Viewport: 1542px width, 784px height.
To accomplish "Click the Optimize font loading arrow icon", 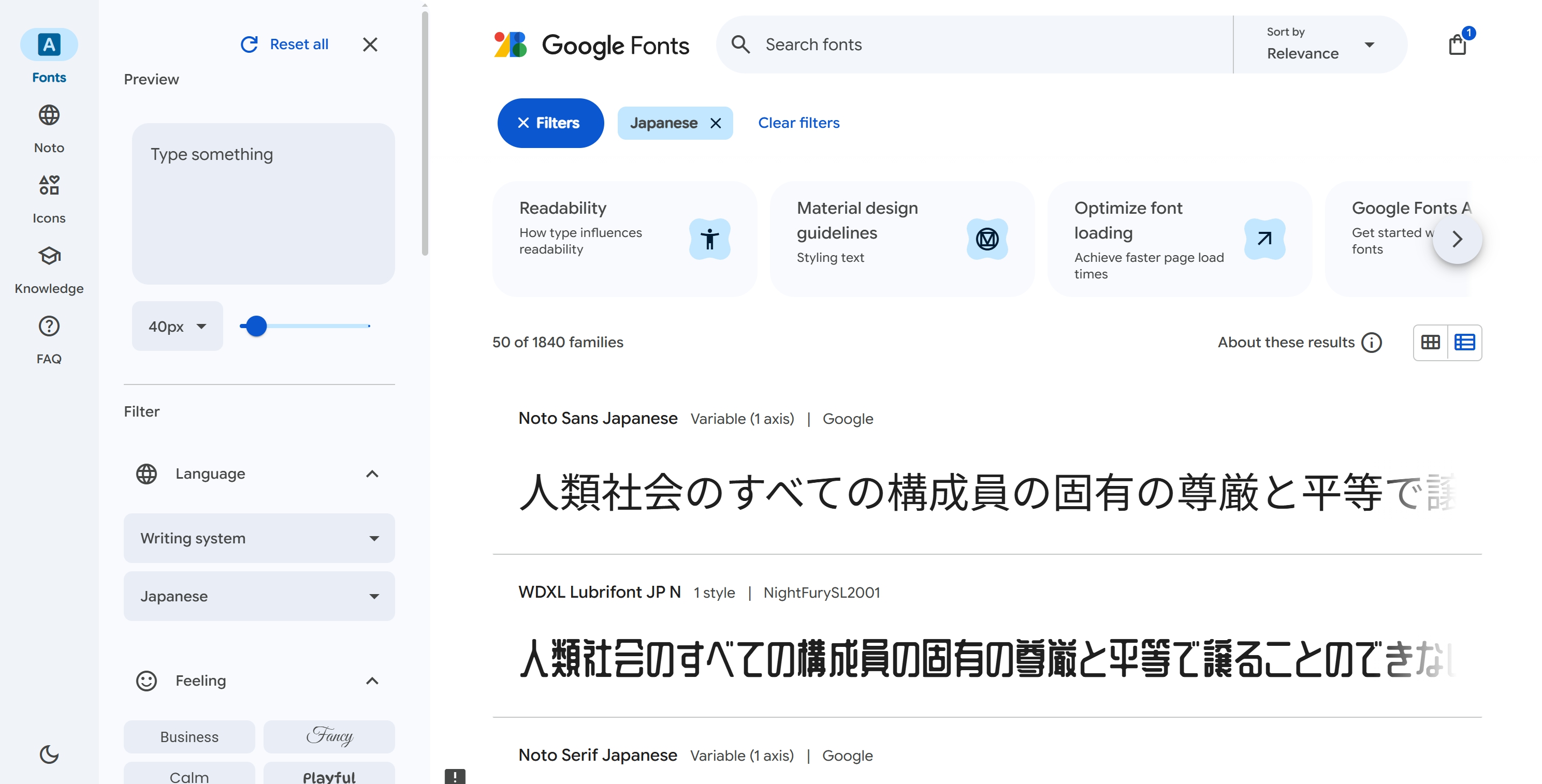I will pos(1264,239).
